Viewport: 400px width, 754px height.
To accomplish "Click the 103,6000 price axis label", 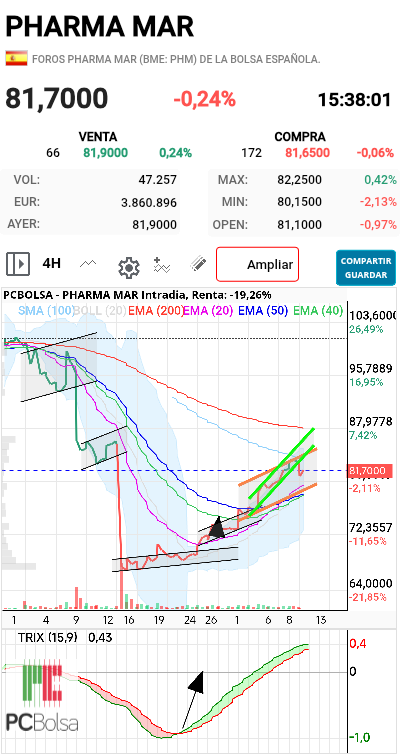I will (374, 315).
